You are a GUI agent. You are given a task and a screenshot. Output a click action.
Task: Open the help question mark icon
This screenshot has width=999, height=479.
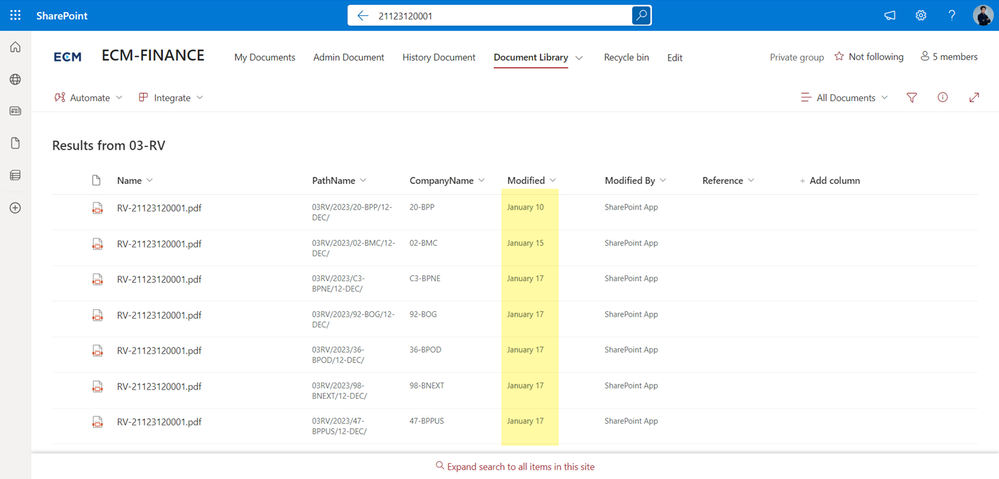(951, 16)
